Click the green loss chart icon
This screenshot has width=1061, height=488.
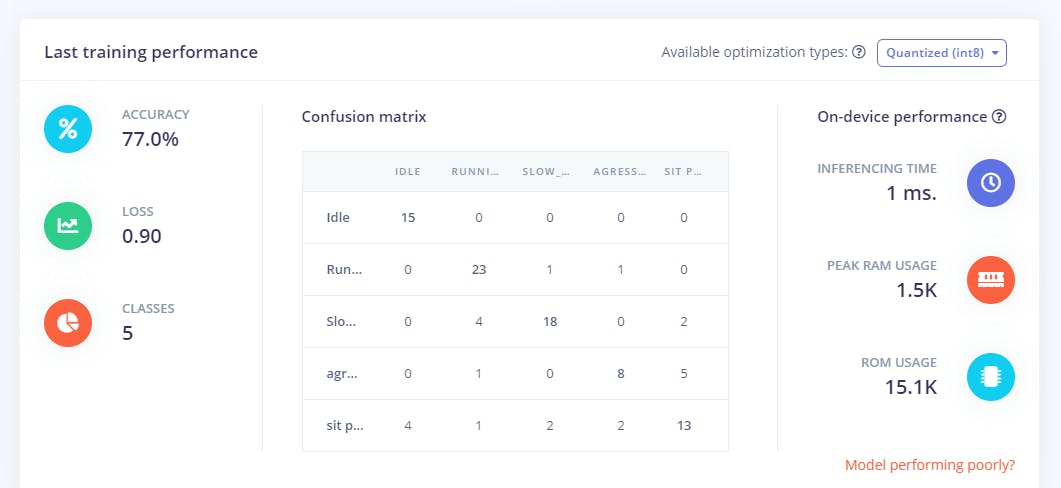point(68,226)
